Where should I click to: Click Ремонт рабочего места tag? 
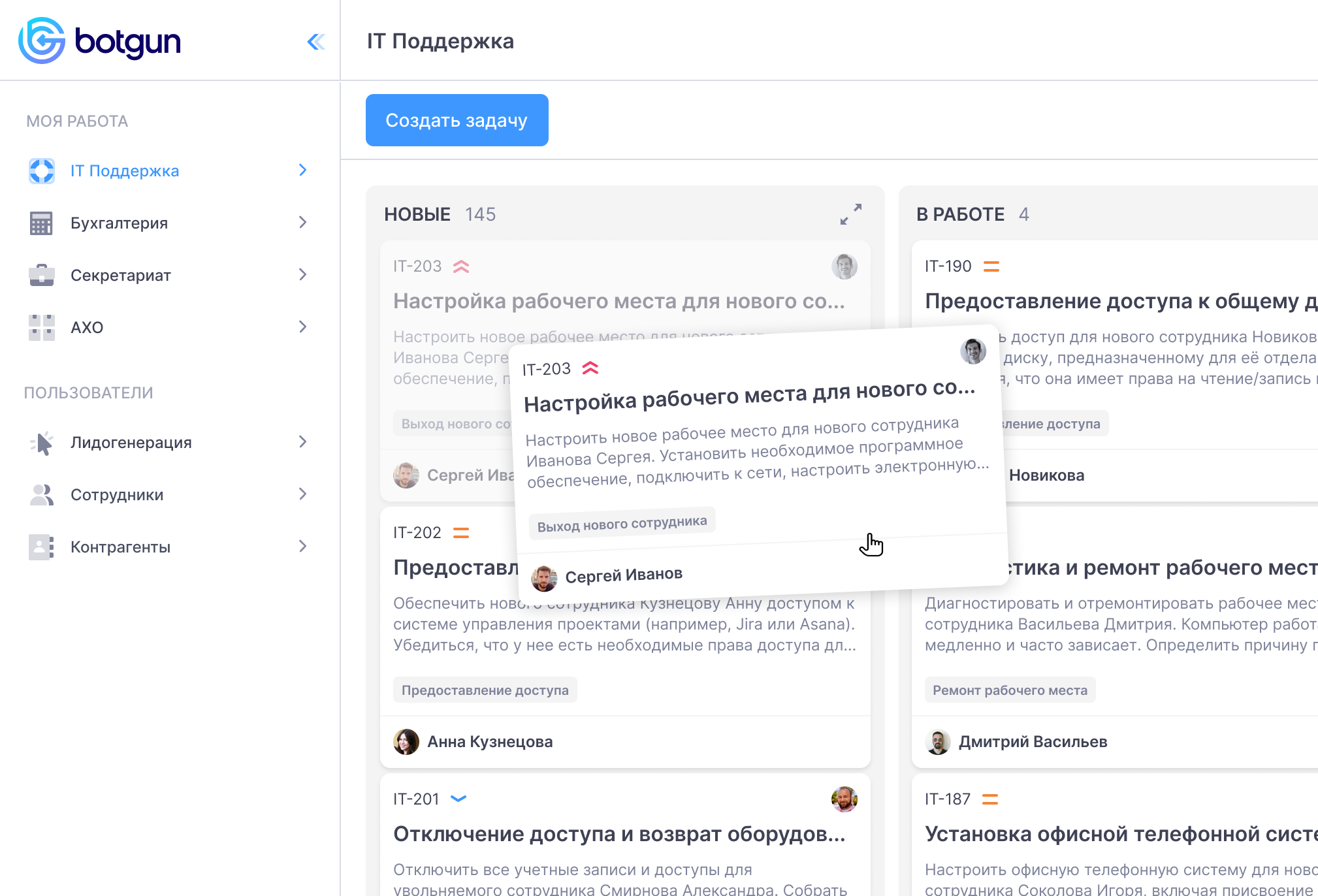1010,690
